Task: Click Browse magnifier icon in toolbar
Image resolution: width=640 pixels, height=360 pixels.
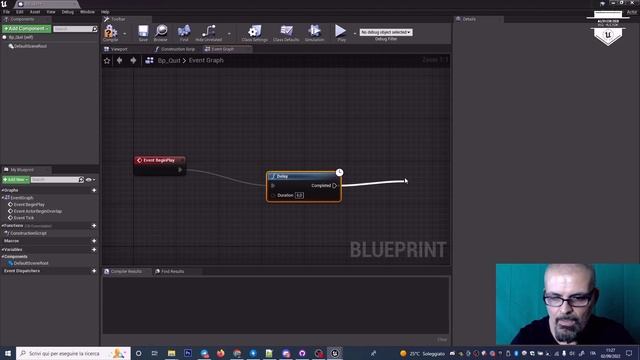Action: click(x=161, y=32)
